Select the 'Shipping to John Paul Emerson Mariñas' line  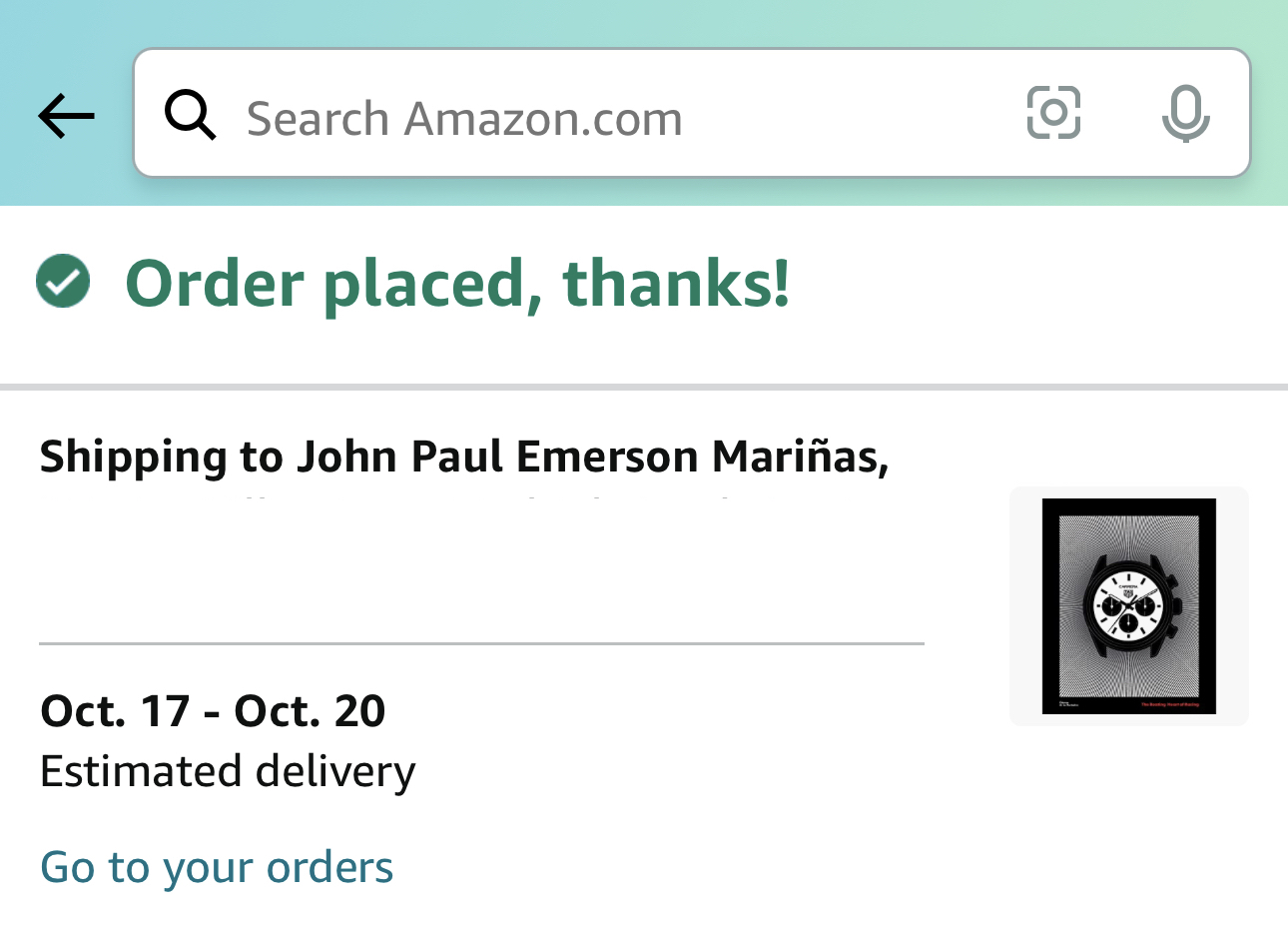coord(464,457)
